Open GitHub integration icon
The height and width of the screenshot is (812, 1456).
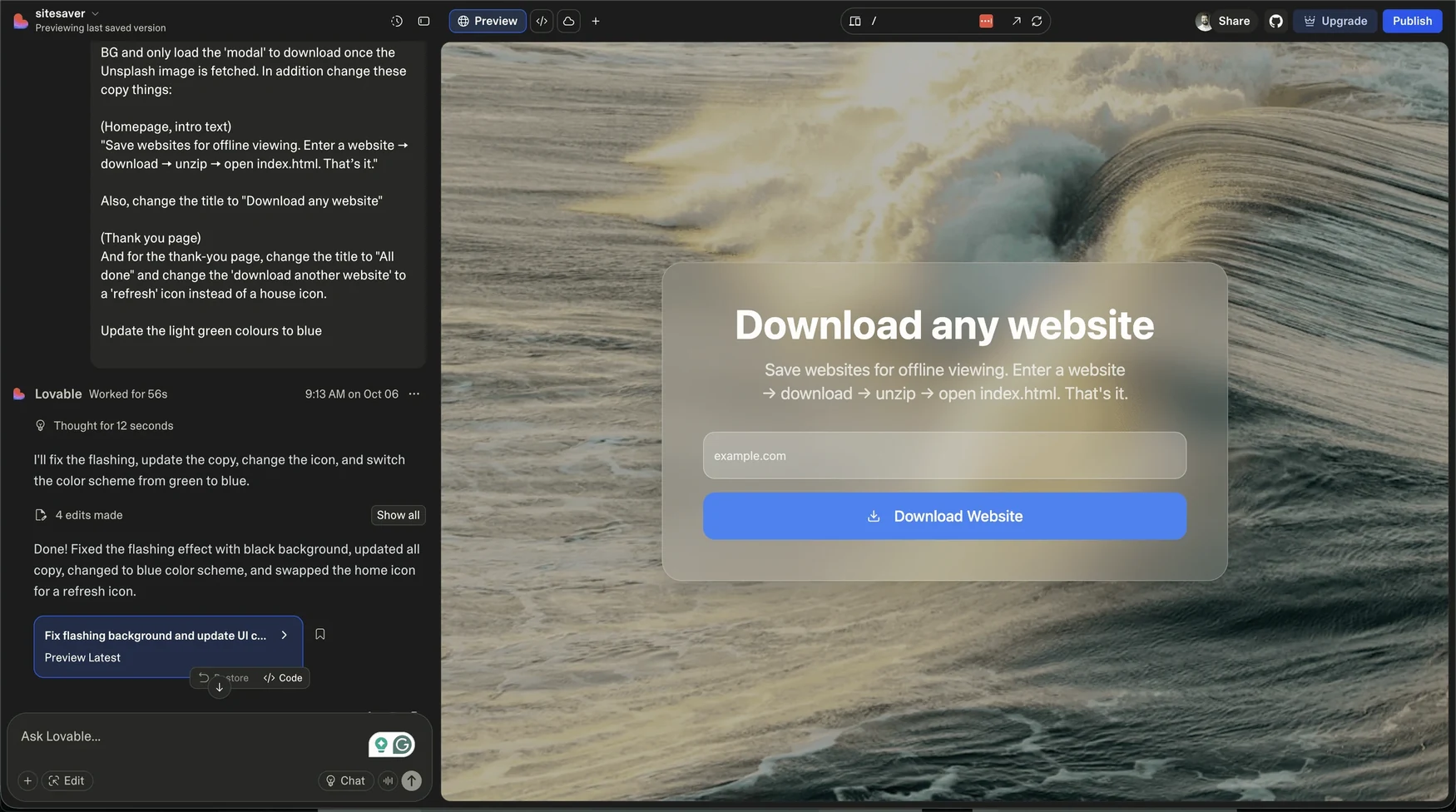[1275, 21]
